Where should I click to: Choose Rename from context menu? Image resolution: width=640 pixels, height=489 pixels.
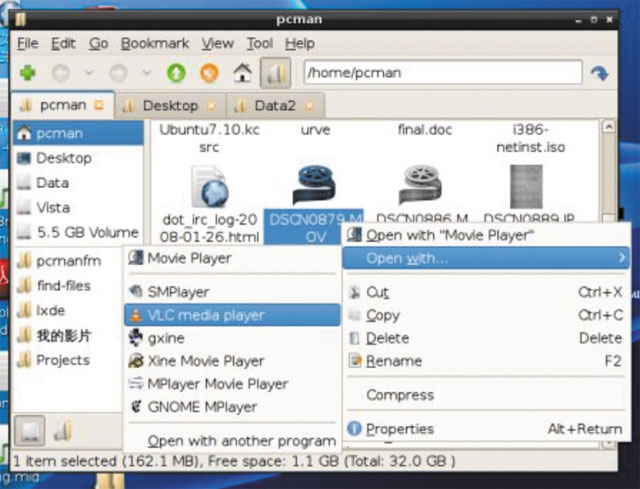point(486,361)
